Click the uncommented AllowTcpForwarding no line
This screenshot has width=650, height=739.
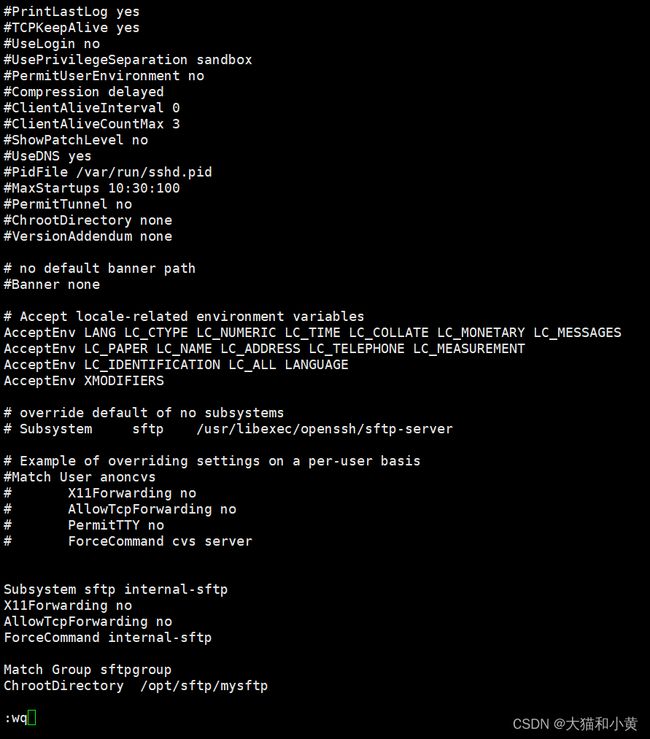88,622
